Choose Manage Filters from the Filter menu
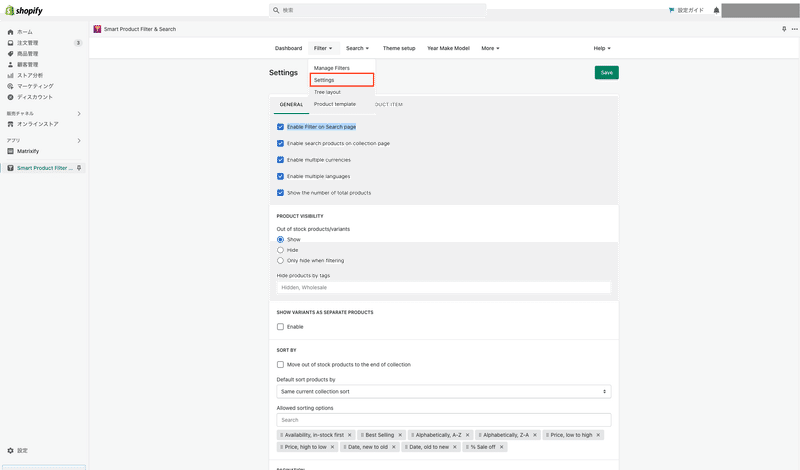 point(332,68)
